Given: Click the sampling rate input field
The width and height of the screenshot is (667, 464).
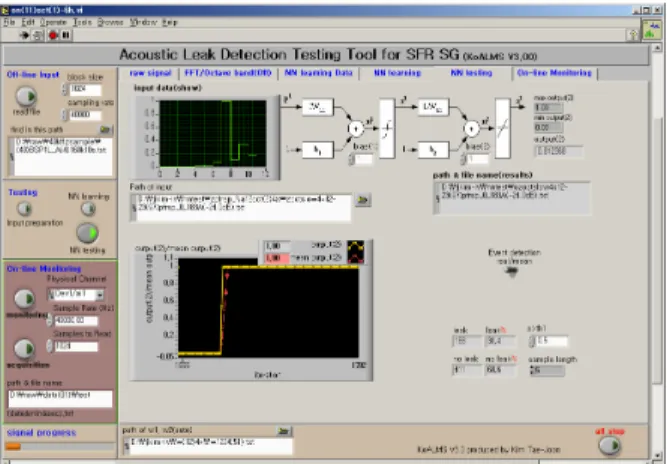Looking at the screenshot, I should click(85, 115).
